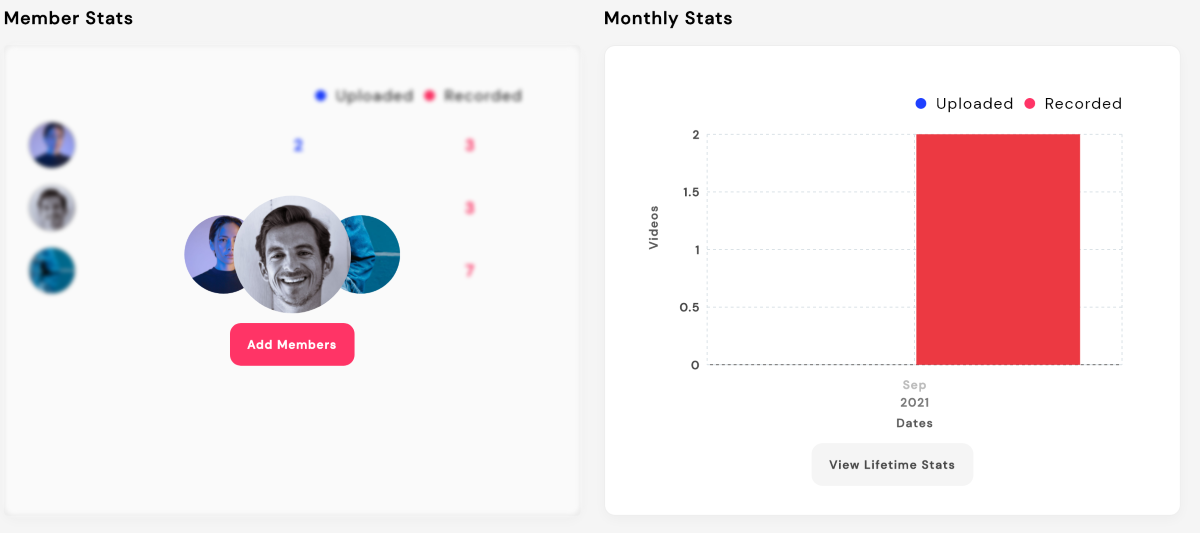Select the woman's avatar behind center photo
Screen dimensions: 1200x533
point(210,254)
